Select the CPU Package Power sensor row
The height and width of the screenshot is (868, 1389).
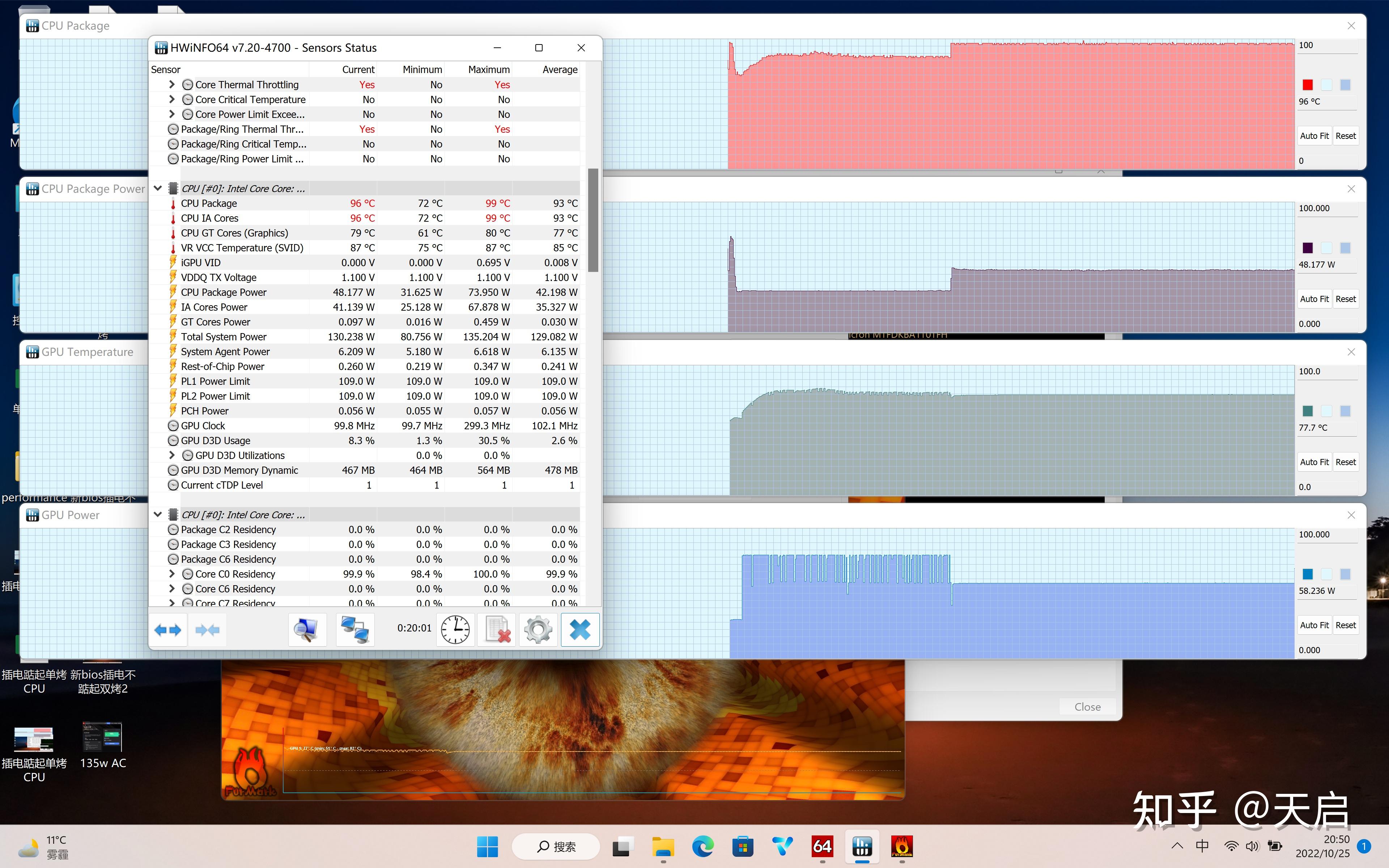365,292
